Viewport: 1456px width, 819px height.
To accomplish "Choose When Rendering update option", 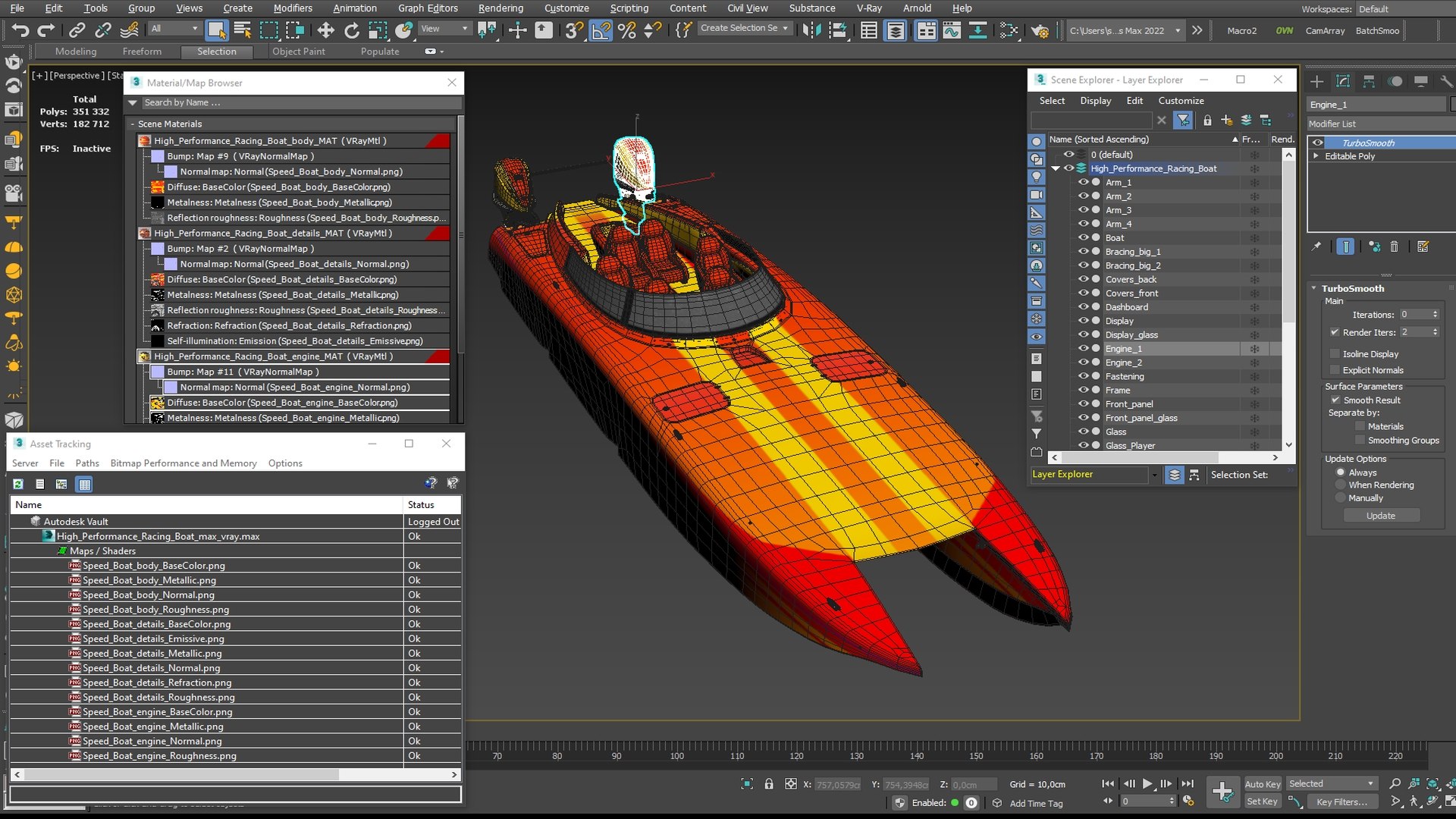I will tap(1341, 485).
